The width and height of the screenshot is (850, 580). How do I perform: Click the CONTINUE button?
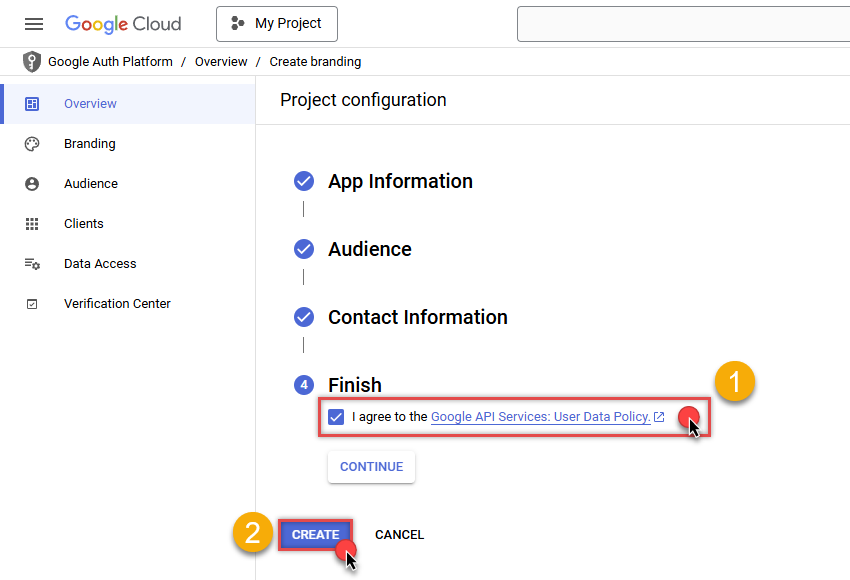point(371,467)
